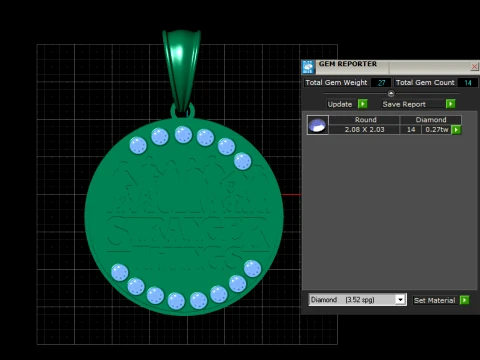
Task: Click the 14 gem count cell in the row
Action: click(x=411, y=130)
